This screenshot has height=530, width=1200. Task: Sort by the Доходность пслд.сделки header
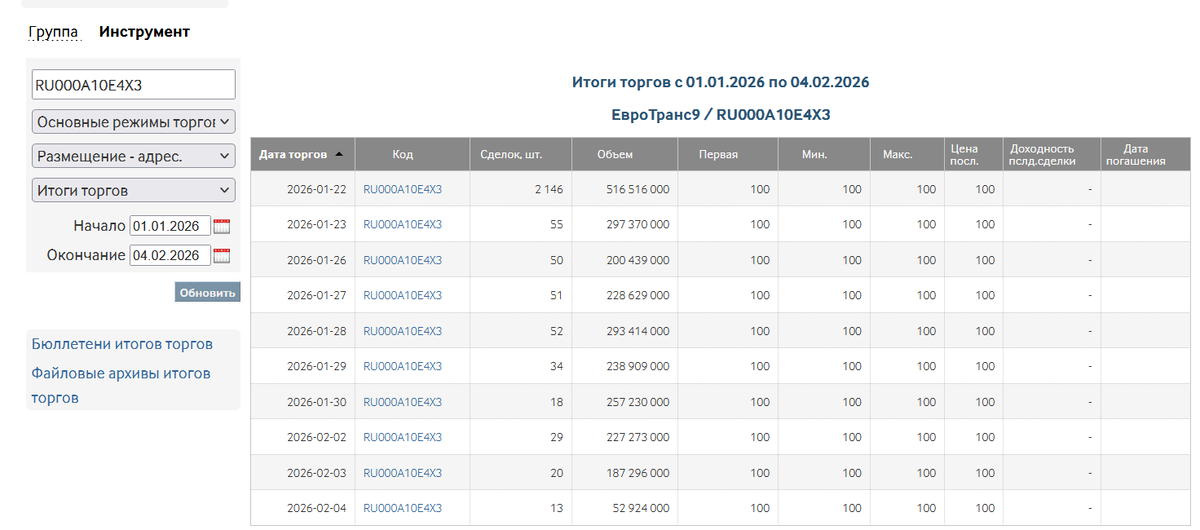click(x=1042, y=155)
